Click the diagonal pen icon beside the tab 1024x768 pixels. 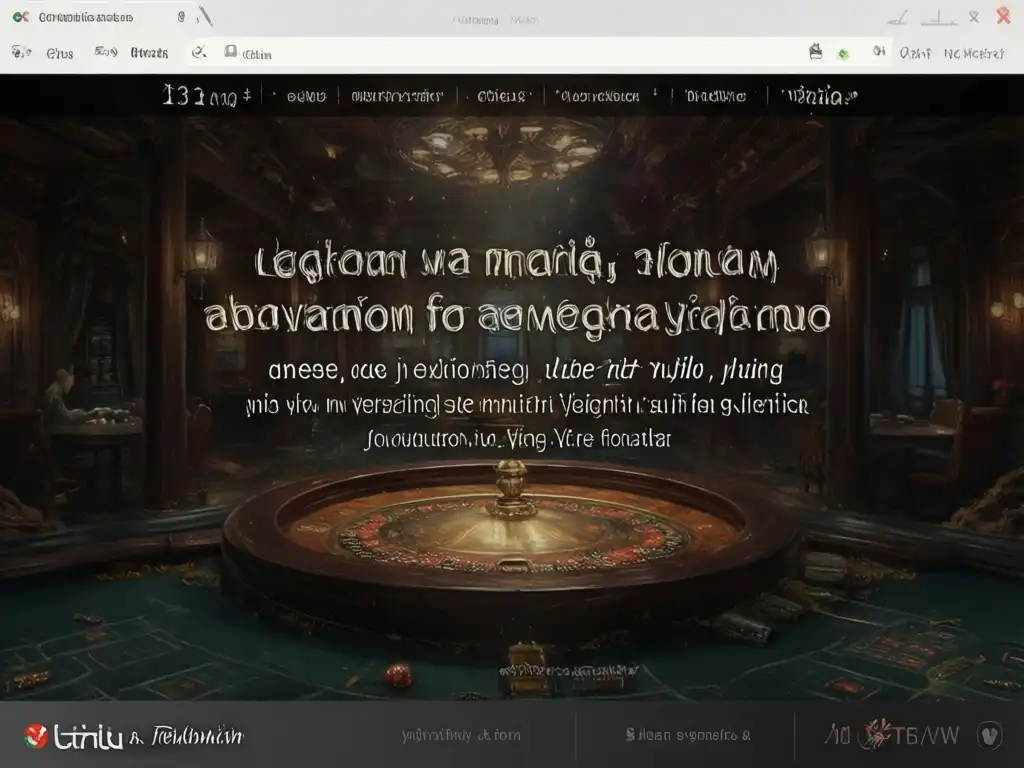coord(205,16)
